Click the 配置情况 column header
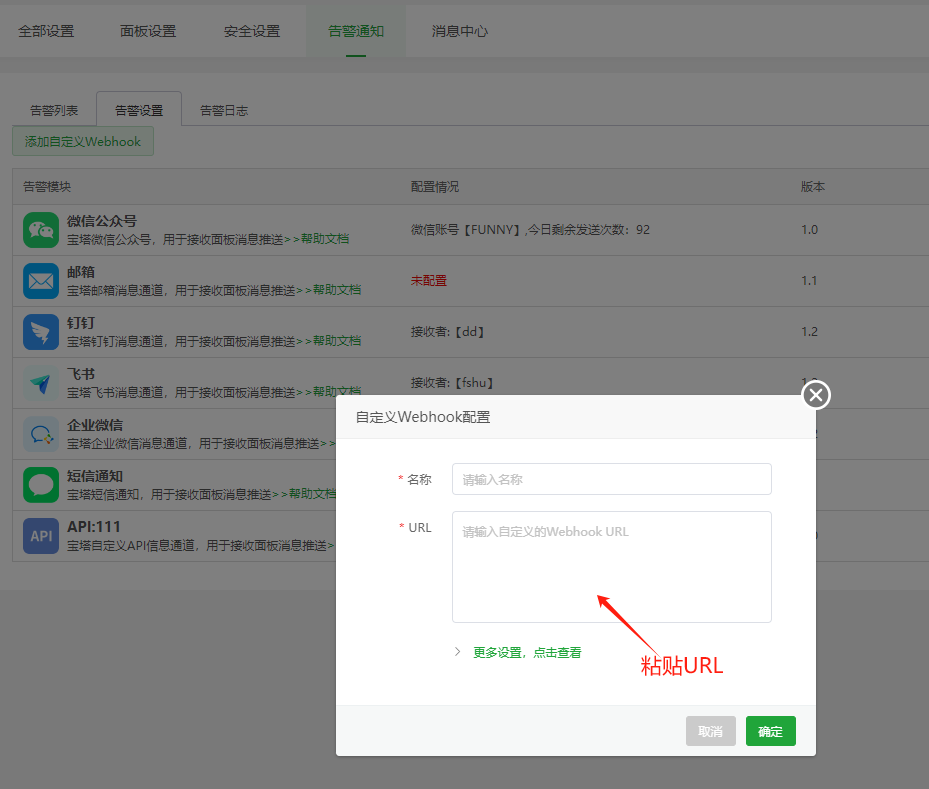This screenshot has height=789, width=929. [x=435, y=187]
